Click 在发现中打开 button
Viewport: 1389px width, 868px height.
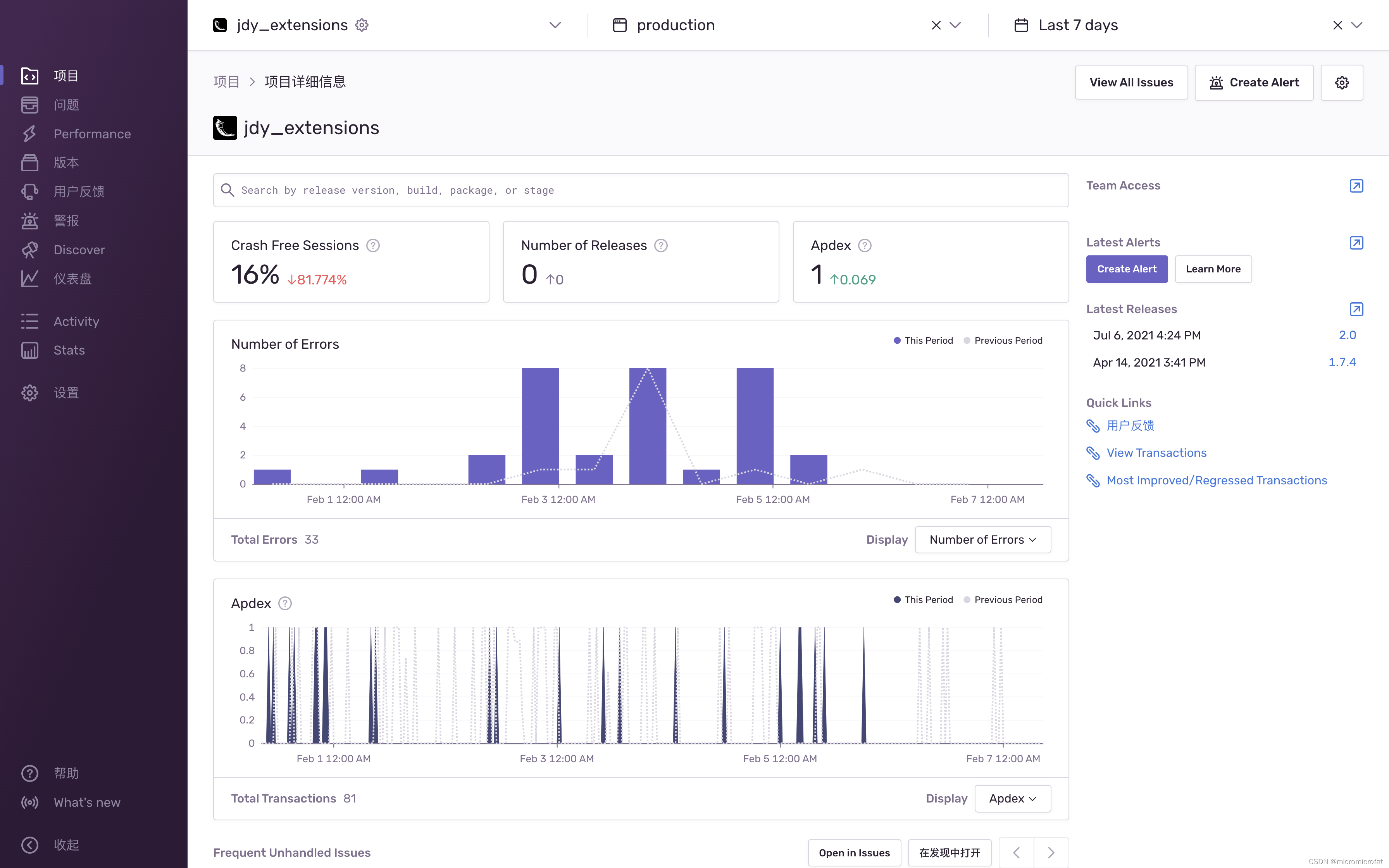coord(950,852)
